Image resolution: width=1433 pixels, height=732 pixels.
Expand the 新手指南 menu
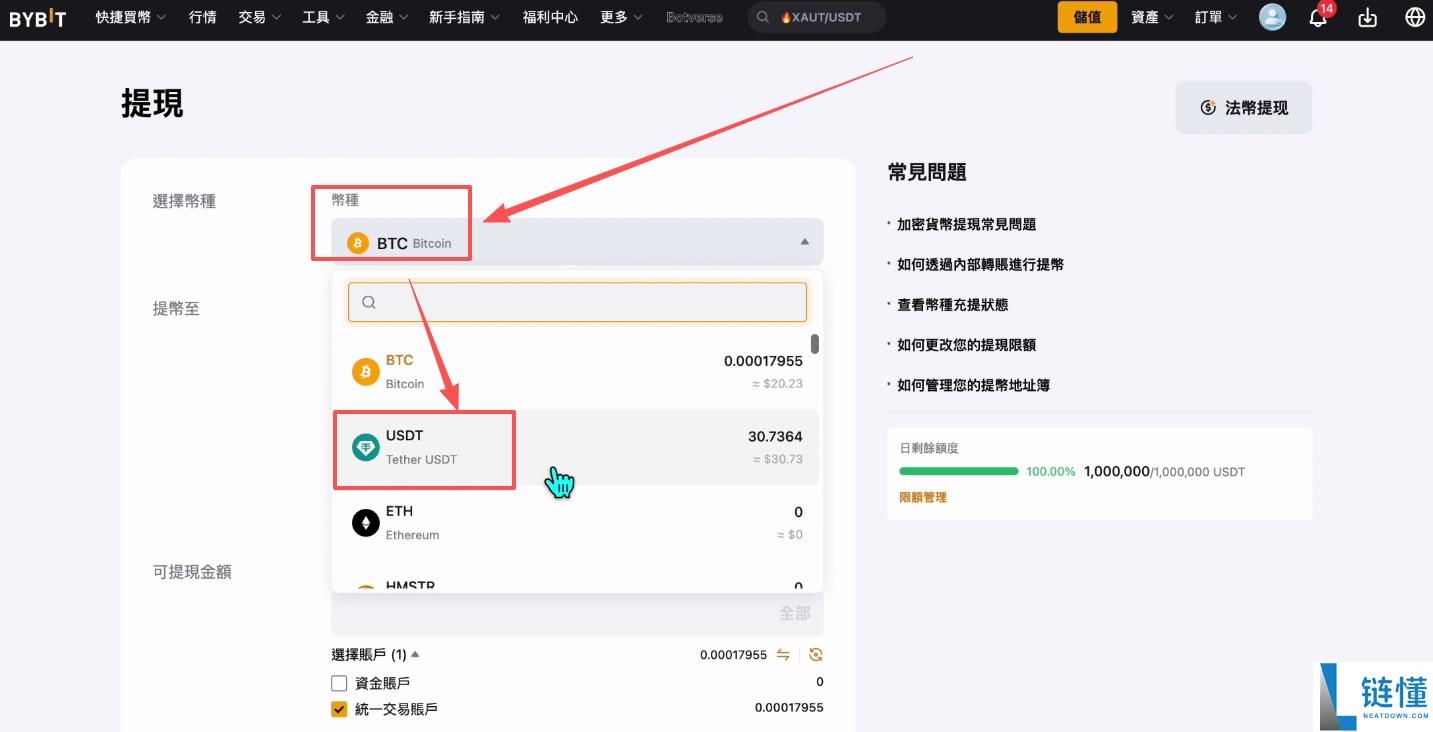click(x=465, y=17)
